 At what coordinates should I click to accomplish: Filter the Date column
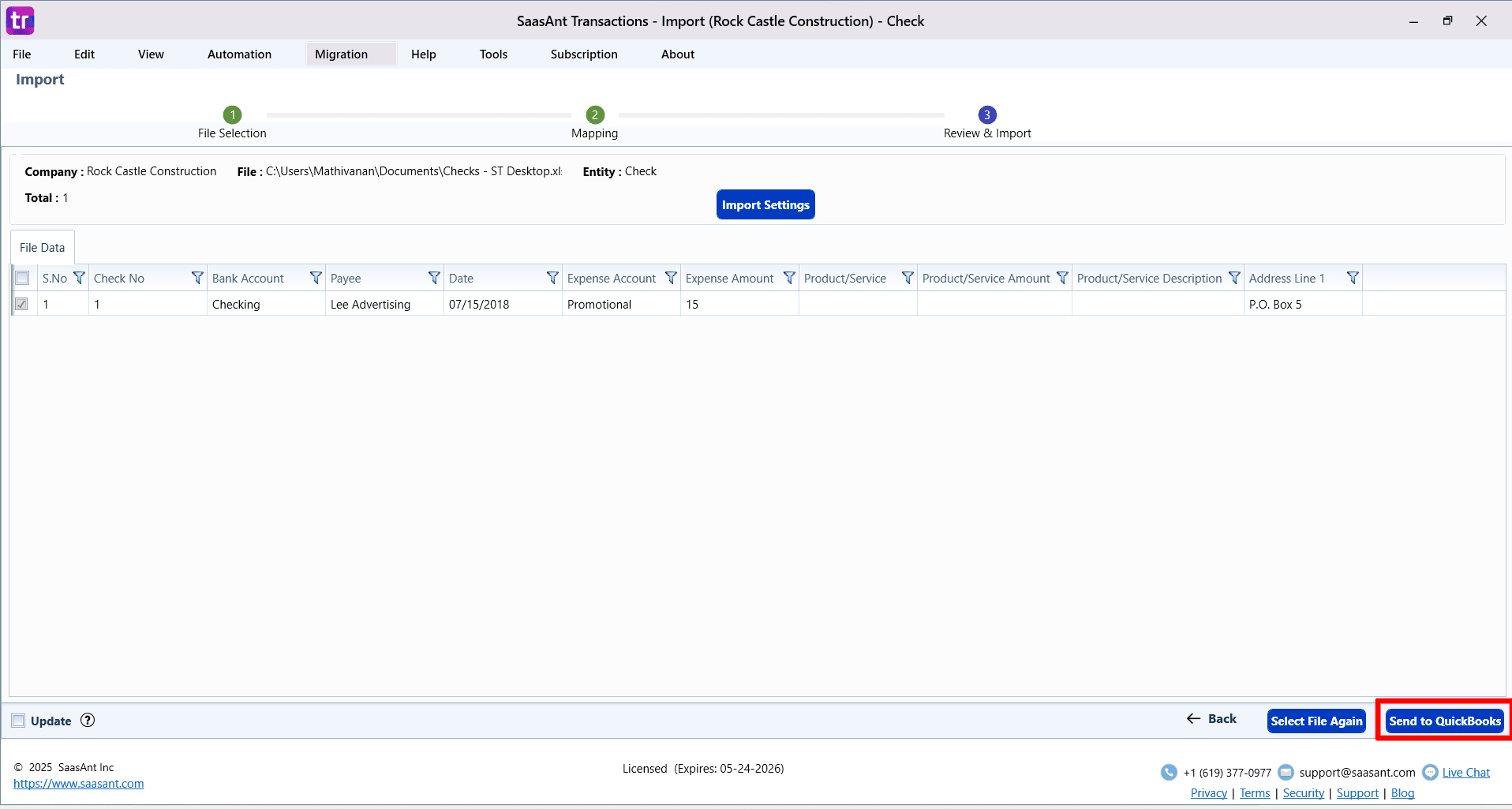point(552,278)
